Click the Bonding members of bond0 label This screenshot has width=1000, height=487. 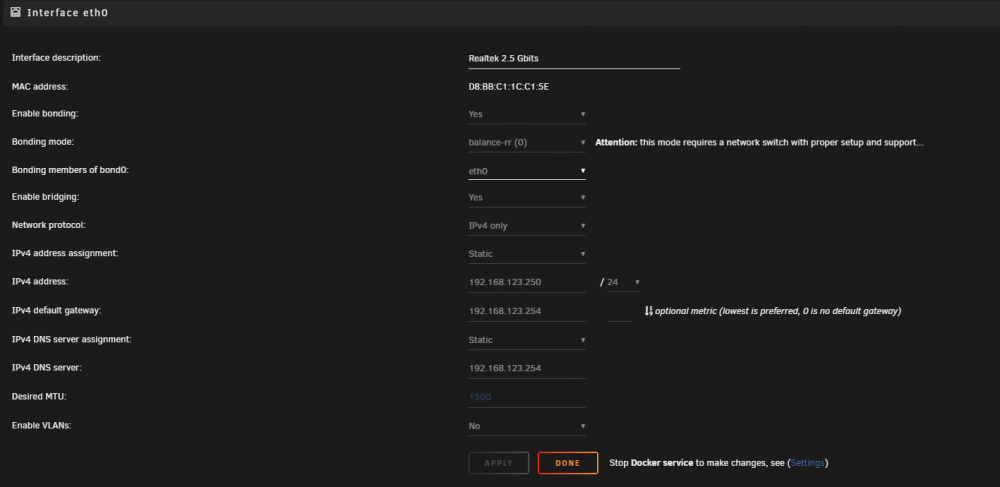(70, 171)
